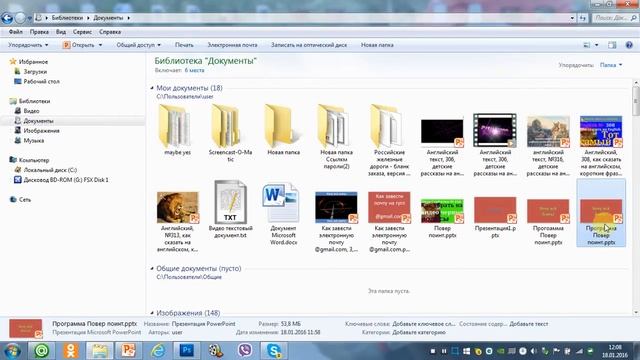Click the volume speaker tray icon
This screenshot has height=360, width=640.
tap(533, 351)
